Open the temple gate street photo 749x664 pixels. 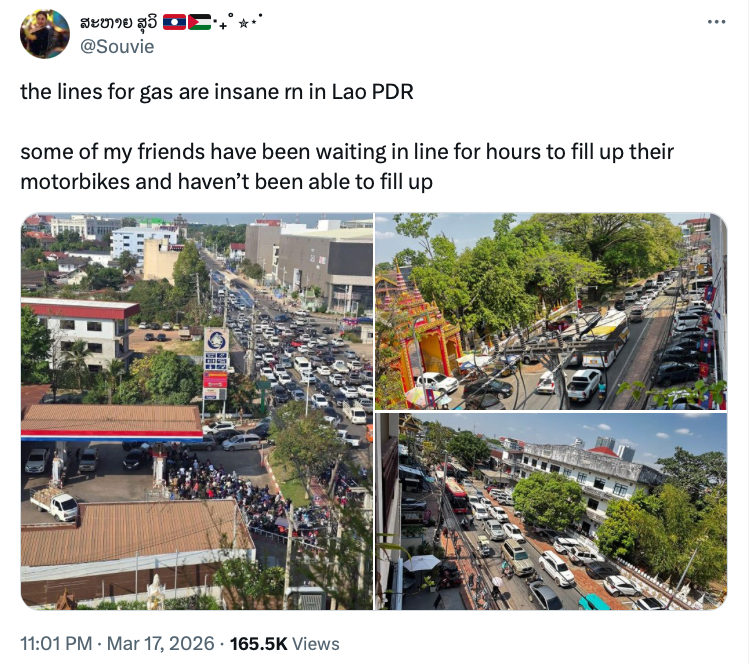tap(551, 311)
